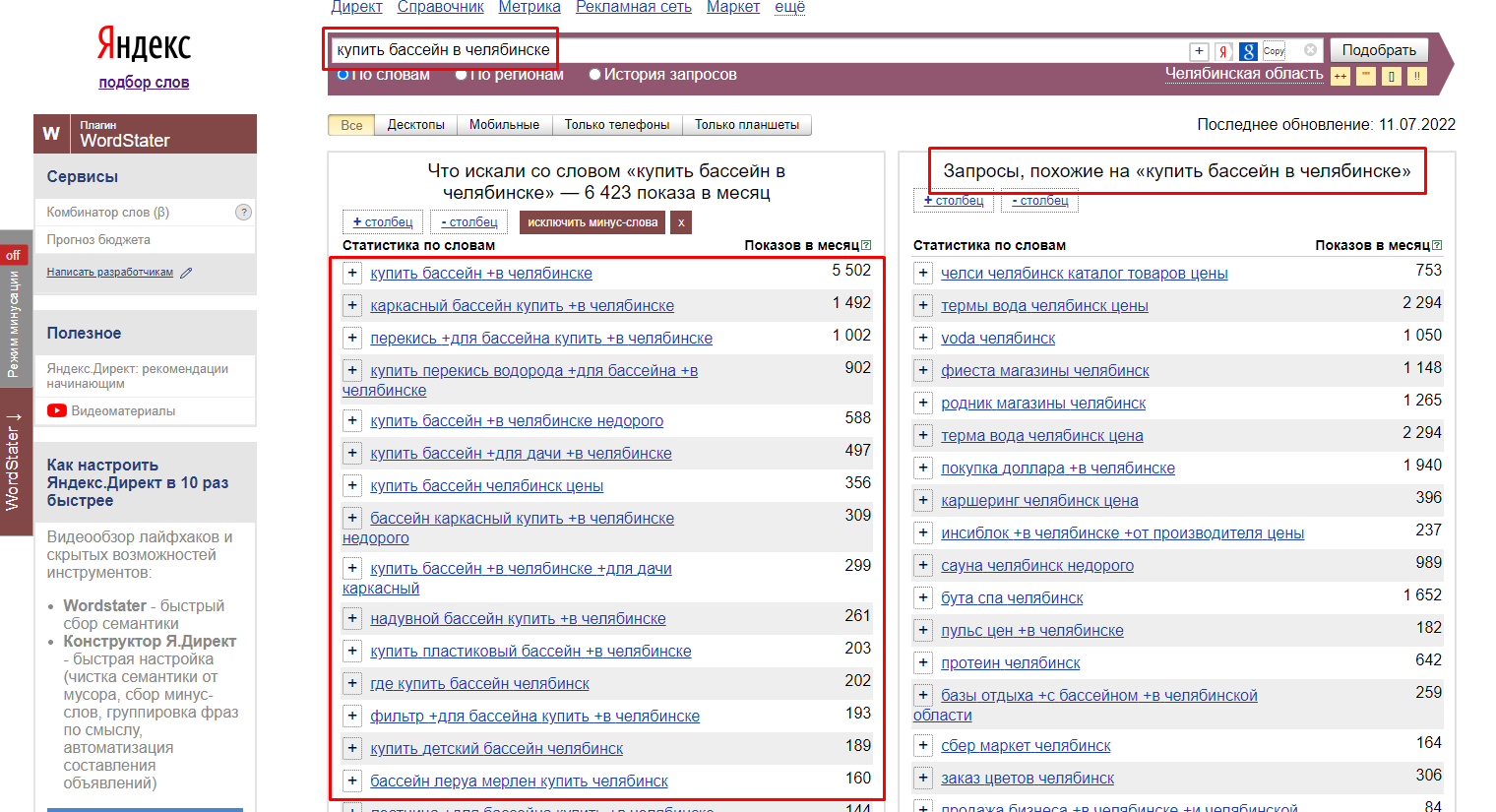Open help question mark next to Комбинатор слов

point(243,212)
